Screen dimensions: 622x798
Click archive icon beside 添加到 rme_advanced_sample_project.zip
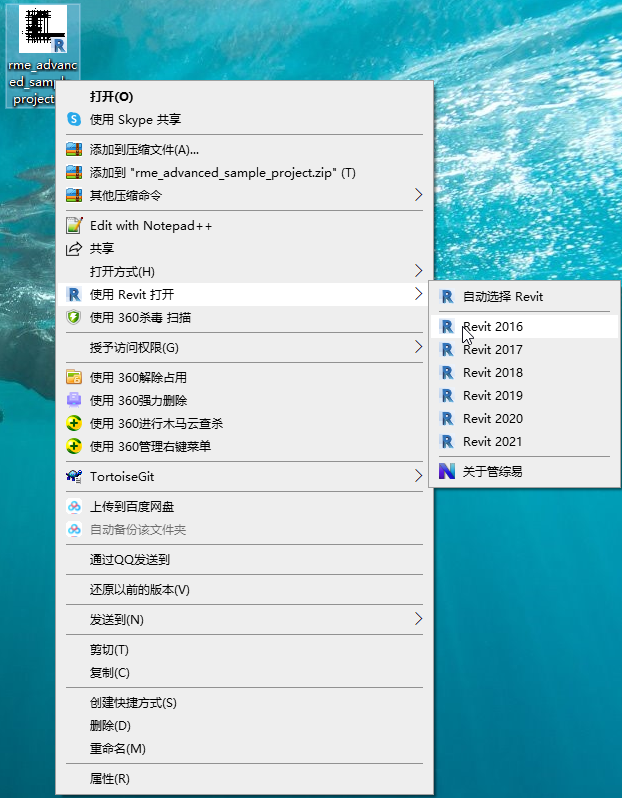pyautogui.click(x=74, y=172)
